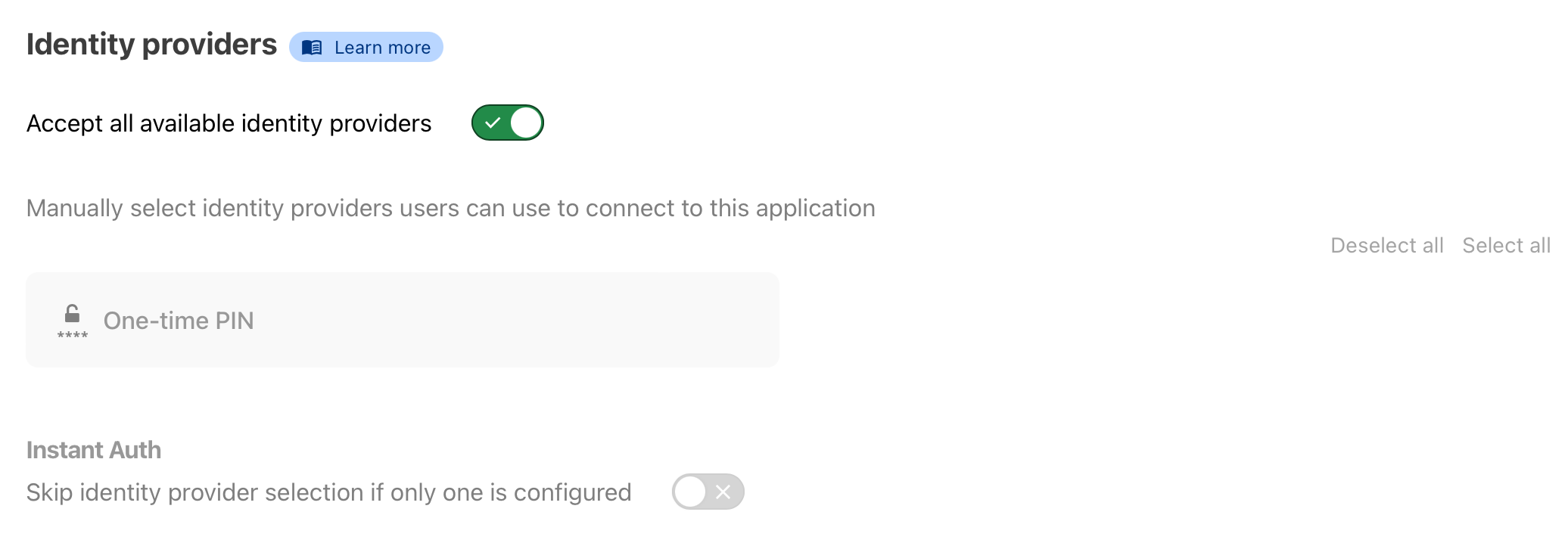Click the Learn more pill button
The height and width of the screenshot is (546, 1568).
pyautogui.click(x=366, y=47)
